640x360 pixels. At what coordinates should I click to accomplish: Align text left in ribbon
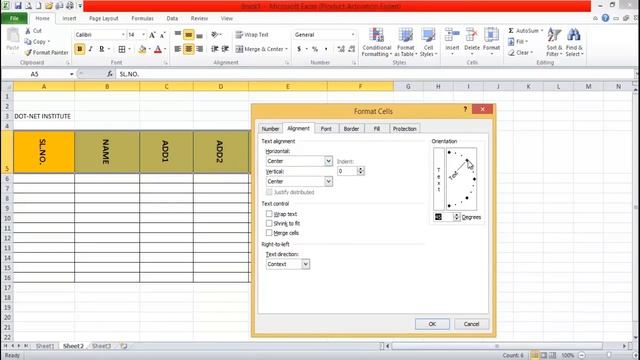coord(178,49)
